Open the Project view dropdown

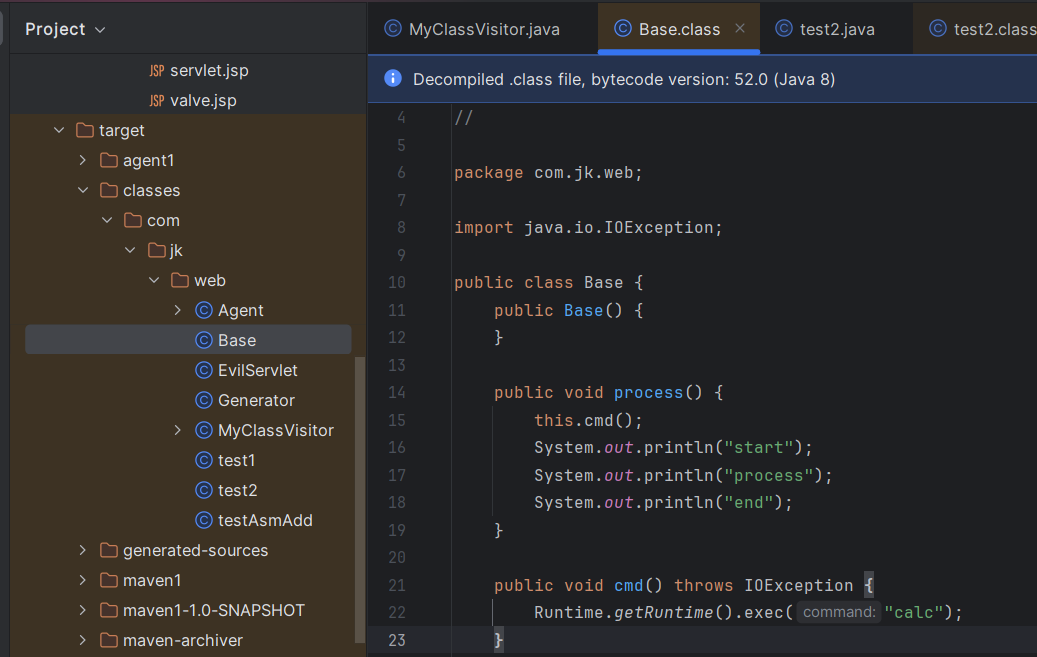65,29
